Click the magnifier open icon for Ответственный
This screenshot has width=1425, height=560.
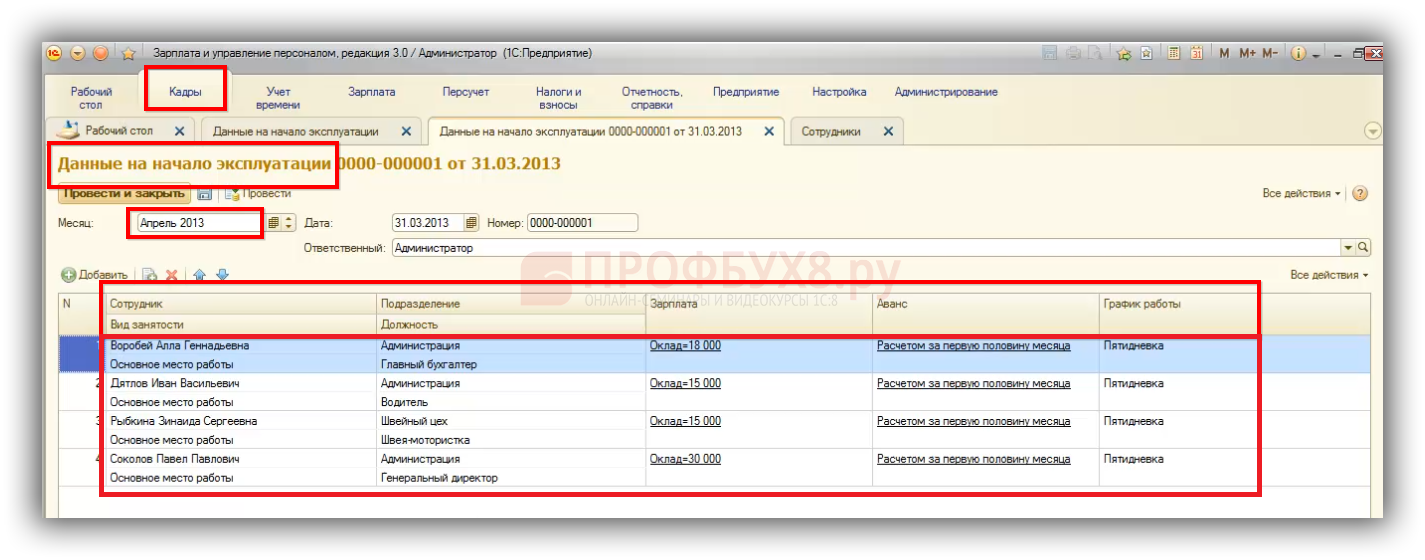(x=1363, y=247)
